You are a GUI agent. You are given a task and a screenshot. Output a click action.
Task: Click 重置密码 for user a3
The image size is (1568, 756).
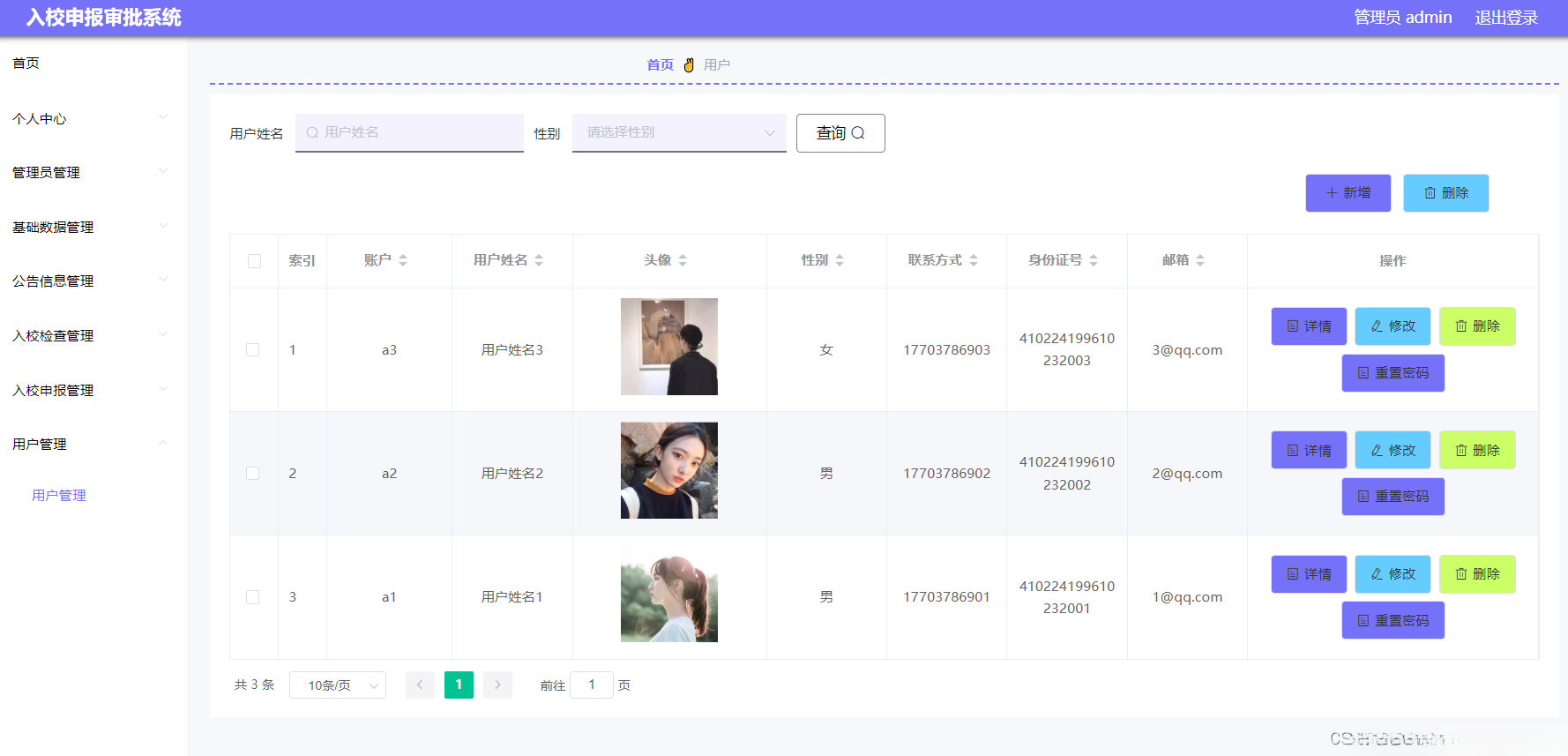pos(1393,373)
